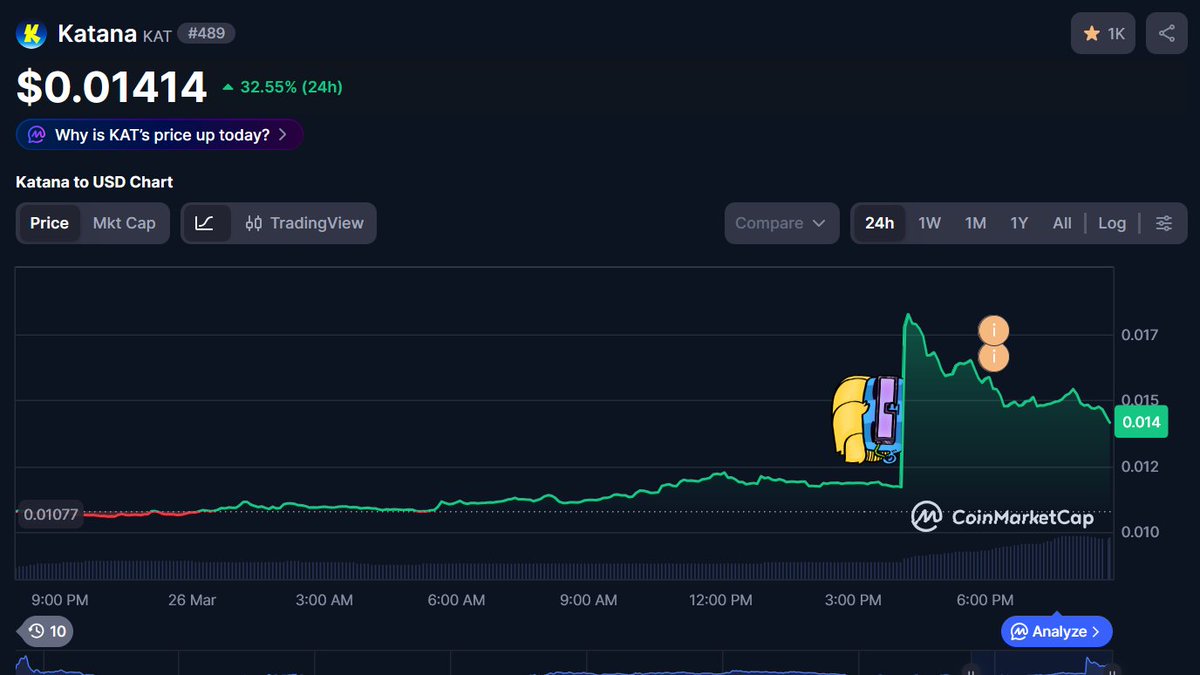Screen dimensions: 1200x675
Task: Toggle Log scale on chart
Action: tap(1112, 223)
